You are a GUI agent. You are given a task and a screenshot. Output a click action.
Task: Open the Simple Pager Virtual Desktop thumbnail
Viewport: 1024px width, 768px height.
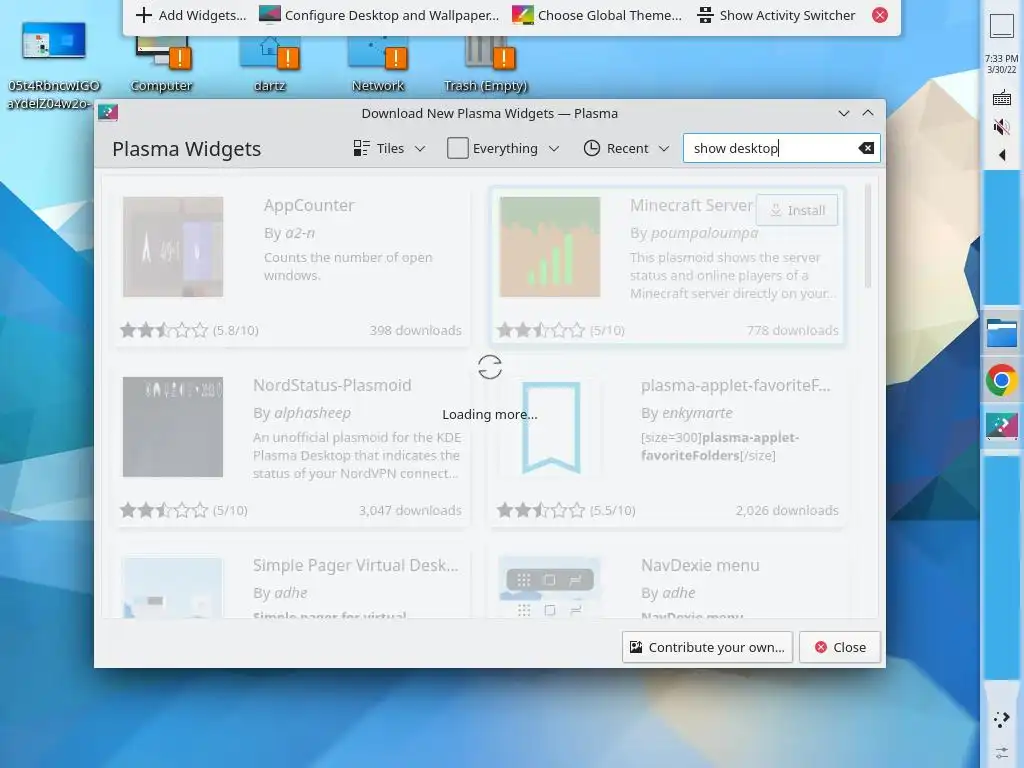(x=172, y=587)
